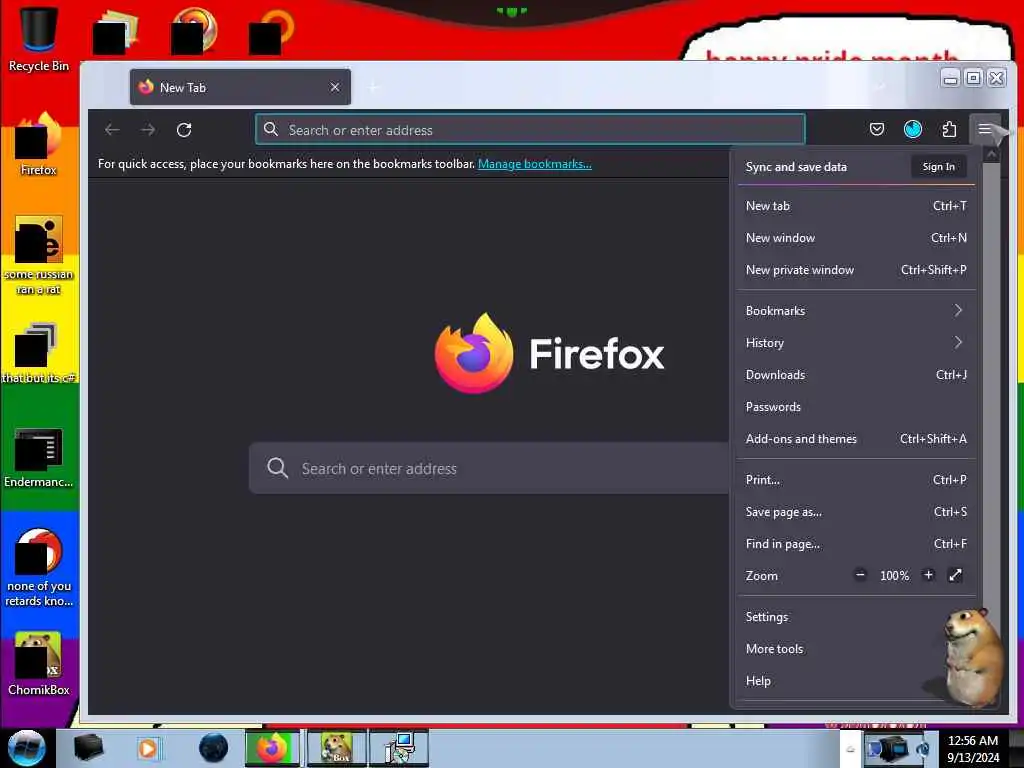Select ChomikBox desktop icon
1024x768 pixels.
[x=39, y=664]
